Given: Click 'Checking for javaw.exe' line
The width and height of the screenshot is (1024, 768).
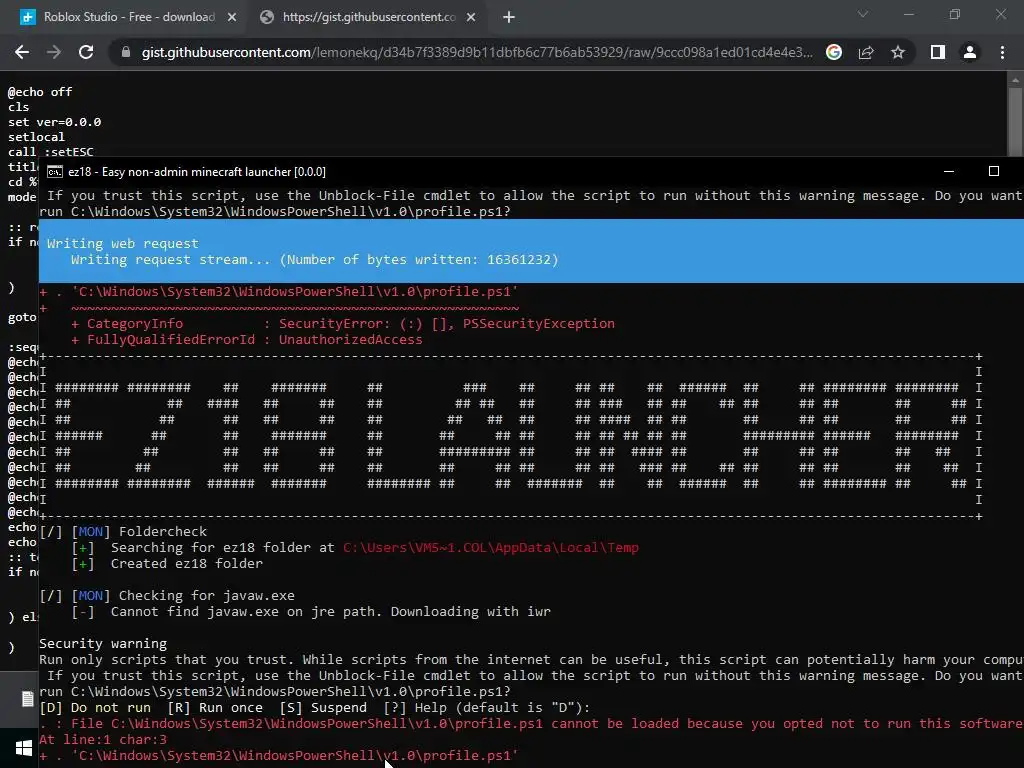Looking at the screenshot, I should 167,596.
